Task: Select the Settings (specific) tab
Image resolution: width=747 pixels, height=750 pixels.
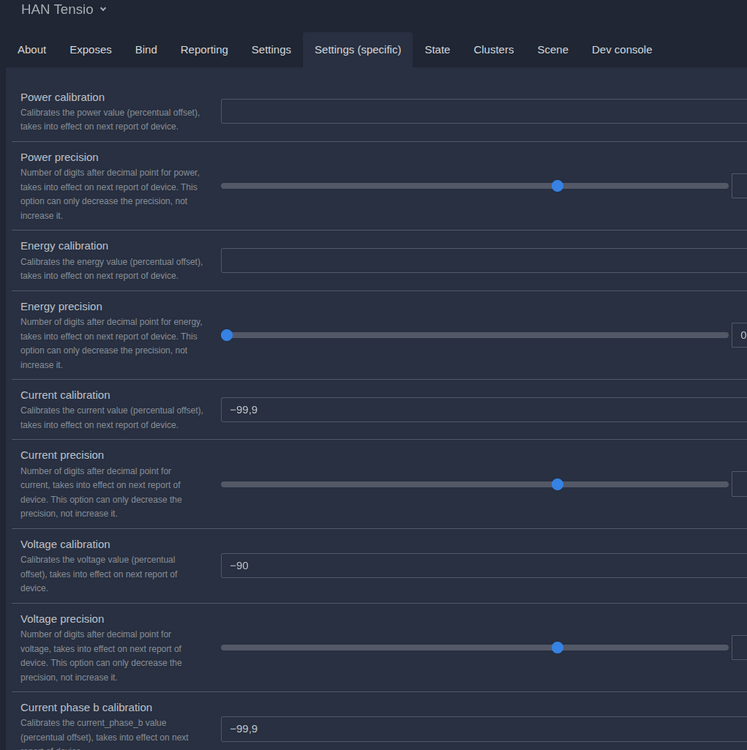Action: click(357, 50)
